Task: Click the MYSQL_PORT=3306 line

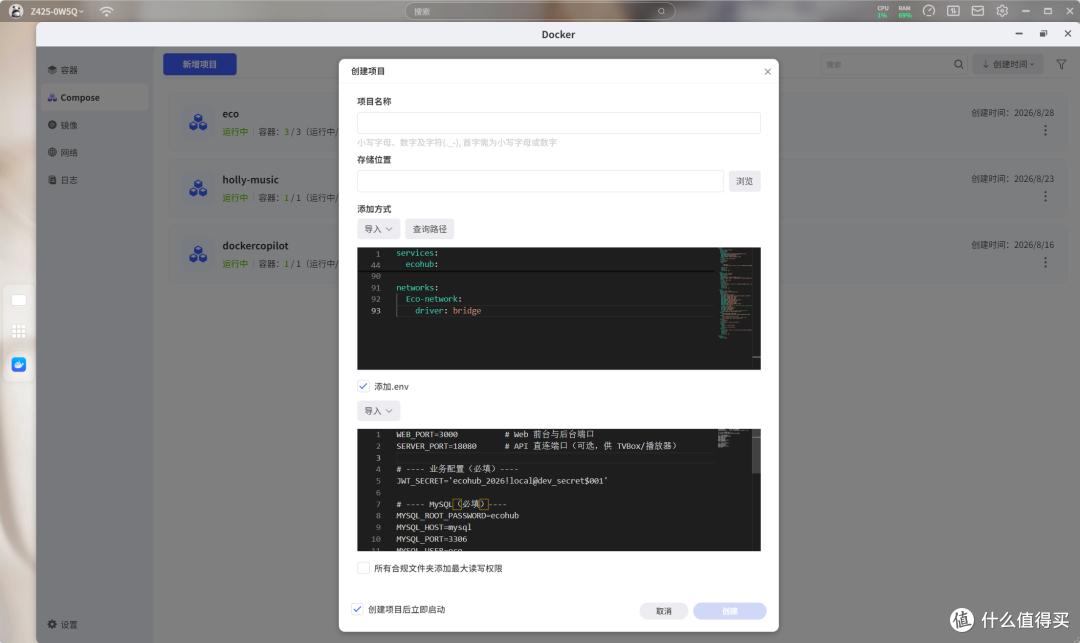Action: tap(431, 539)
